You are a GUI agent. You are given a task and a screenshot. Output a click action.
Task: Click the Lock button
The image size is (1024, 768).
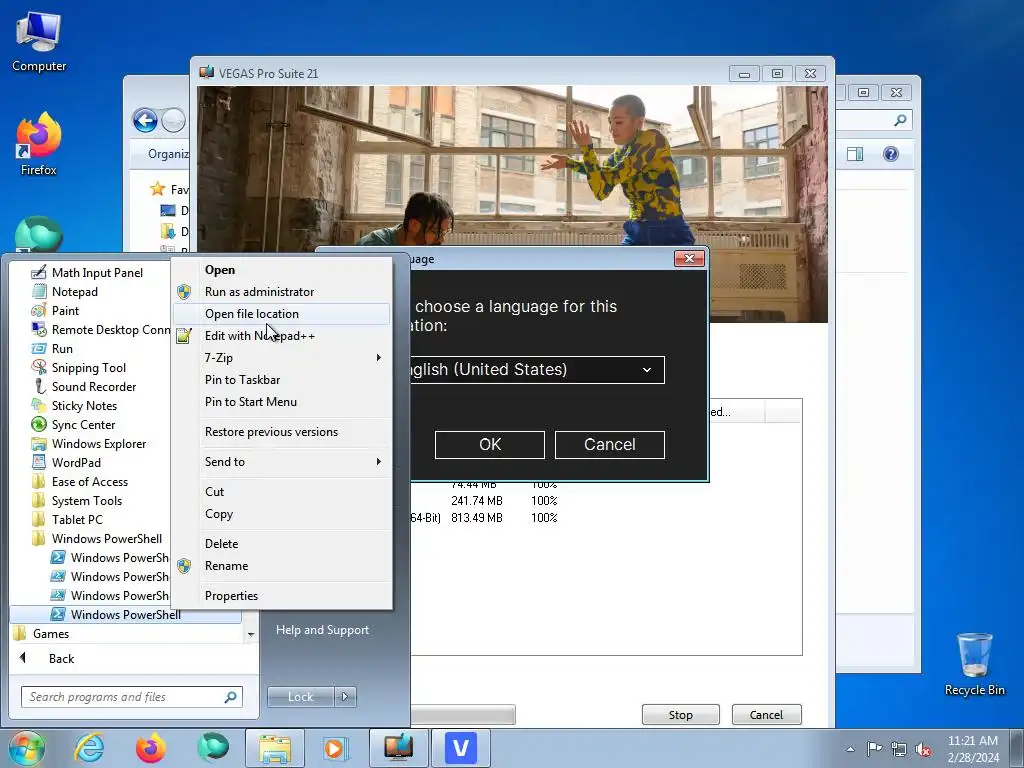300,697
